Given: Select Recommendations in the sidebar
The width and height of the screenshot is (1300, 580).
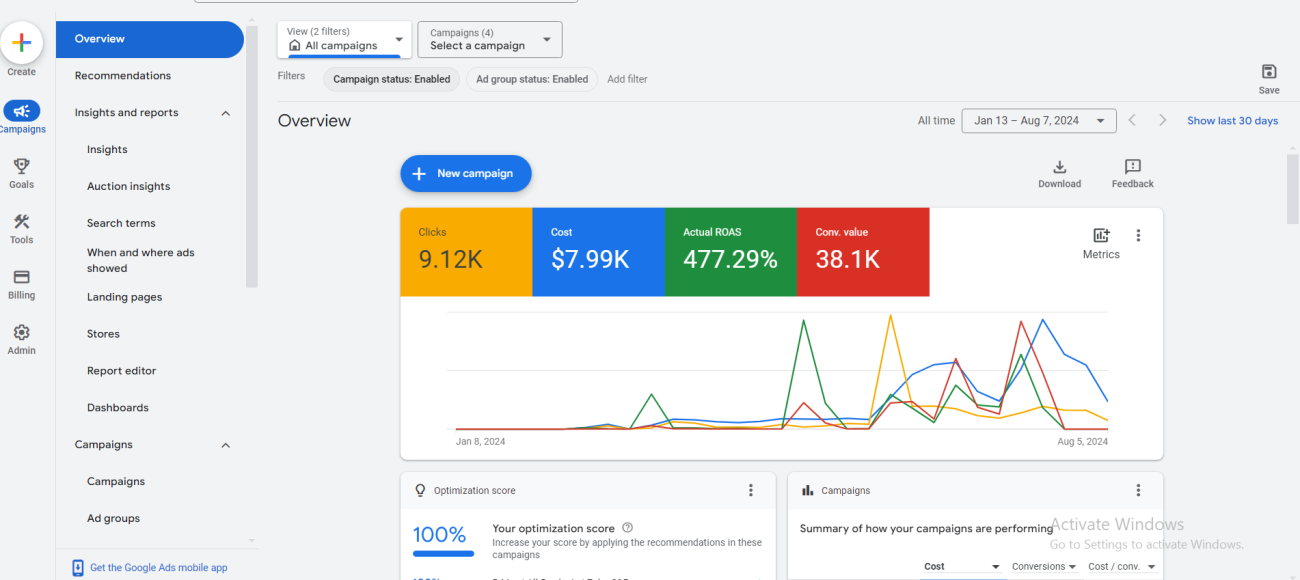Looking at the screenshot, I should pos(122,76).
